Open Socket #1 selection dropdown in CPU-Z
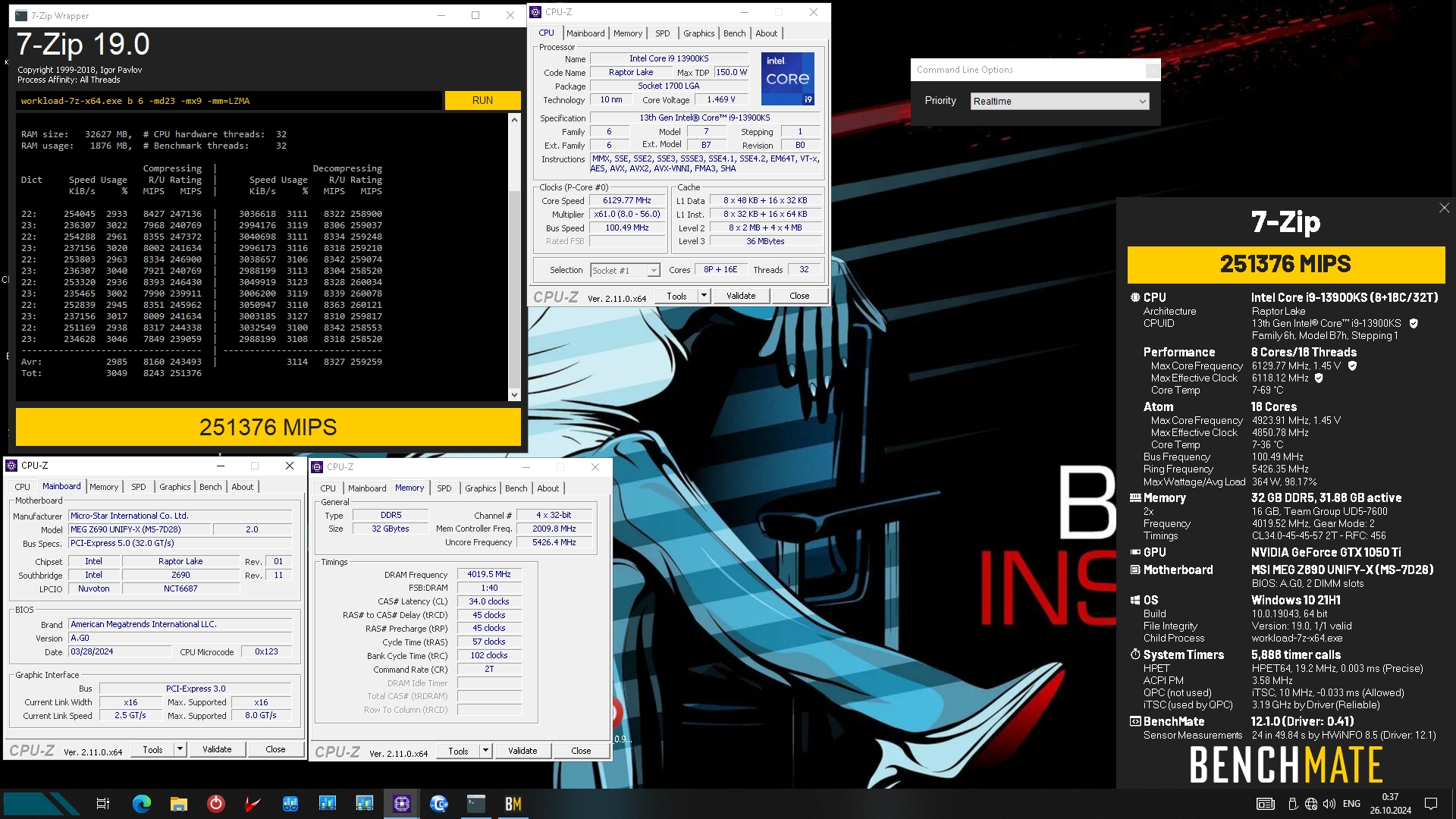Viewport: 1456px width, 819px height. tap(625, 271)
